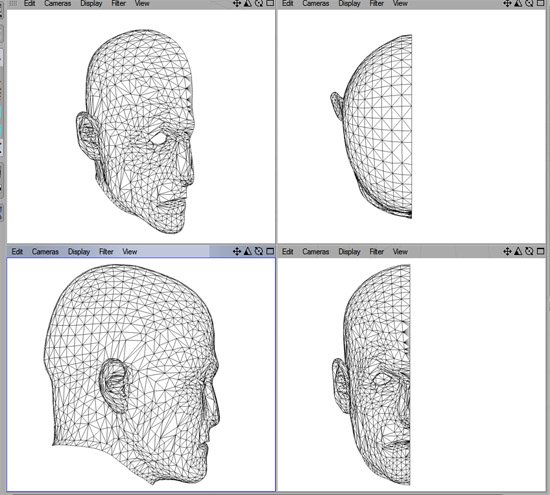The width and height of the screenshot is (550, 495).
Task: Toggle the maximize view icon of the front half-face viewport
Action: coord(541,251)
